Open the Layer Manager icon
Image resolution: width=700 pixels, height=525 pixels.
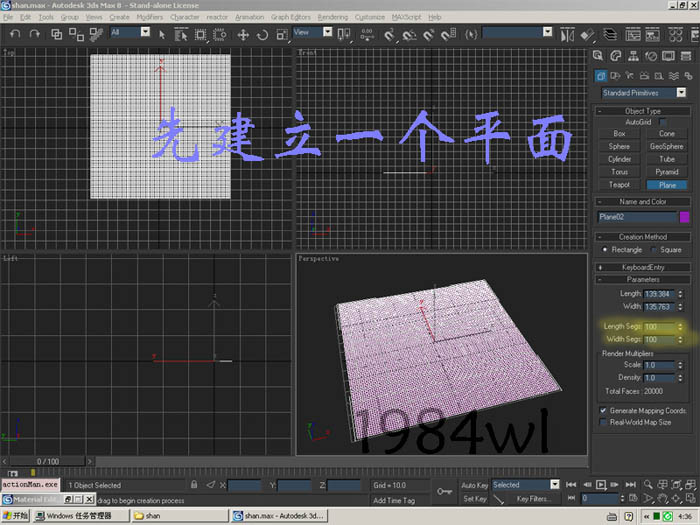coord(610,34)
